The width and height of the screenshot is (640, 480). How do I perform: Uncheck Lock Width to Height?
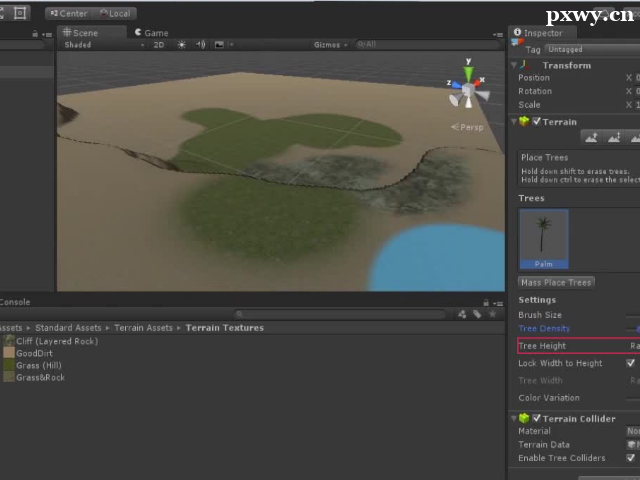630,363
